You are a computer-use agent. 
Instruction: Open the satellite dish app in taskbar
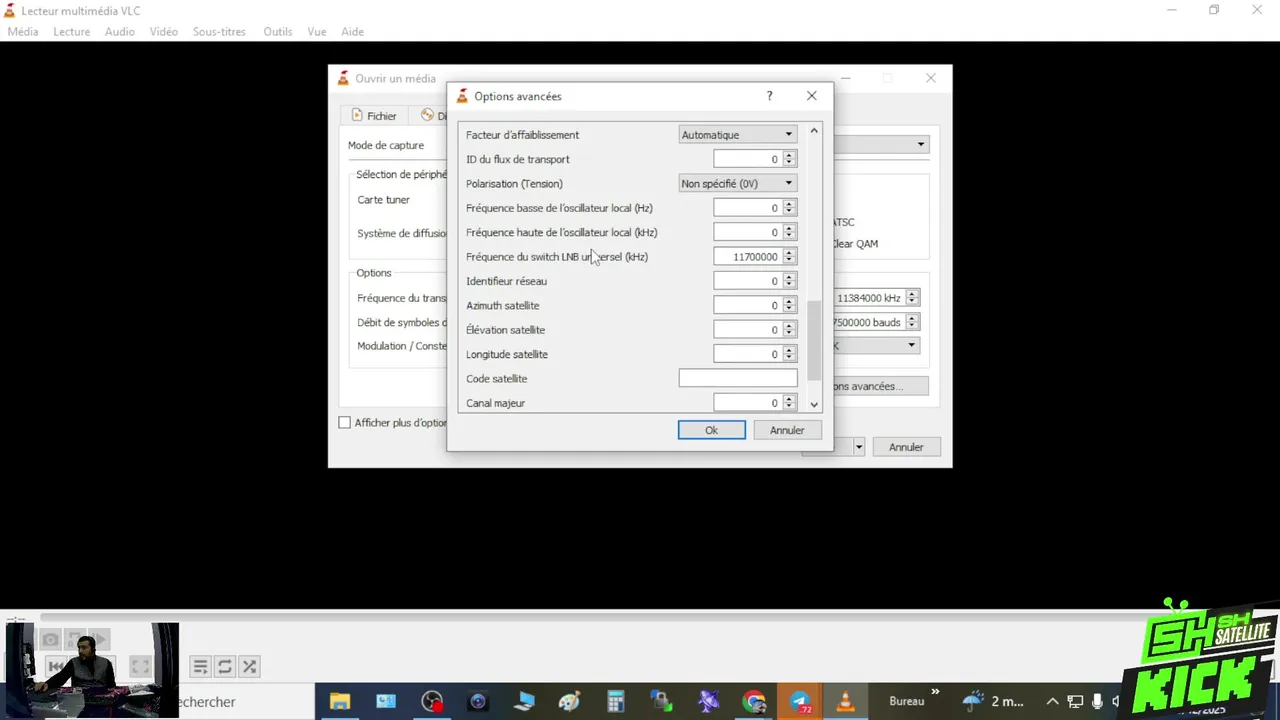(x=708, y=702)
